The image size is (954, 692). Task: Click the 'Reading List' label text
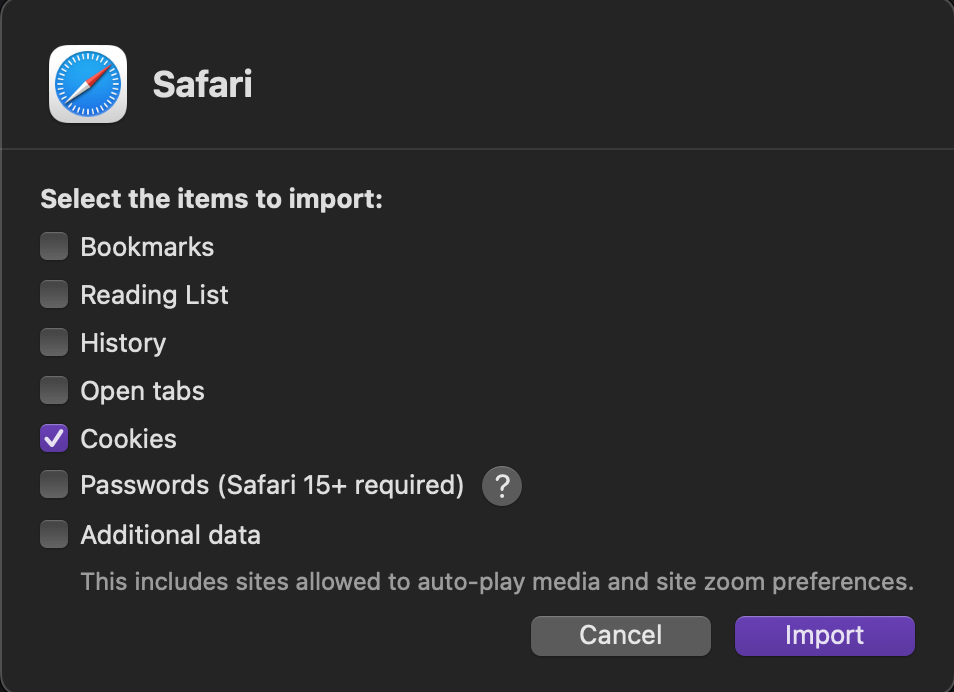154,295
